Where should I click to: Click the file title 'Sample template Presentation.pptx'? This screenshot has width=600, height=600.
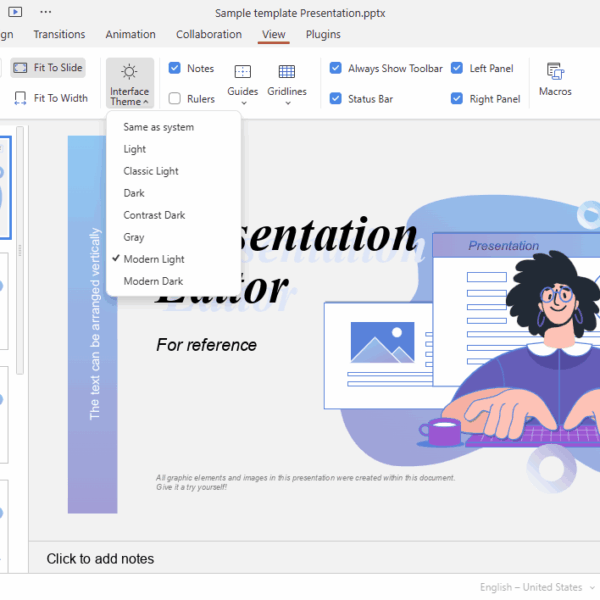point(300,13)
